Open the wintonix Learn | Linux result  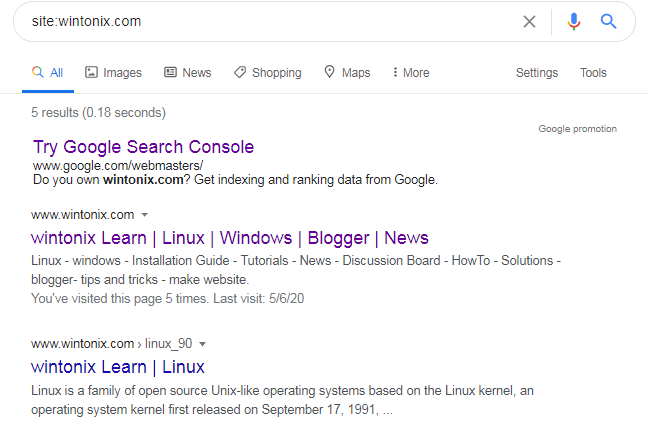118,367
